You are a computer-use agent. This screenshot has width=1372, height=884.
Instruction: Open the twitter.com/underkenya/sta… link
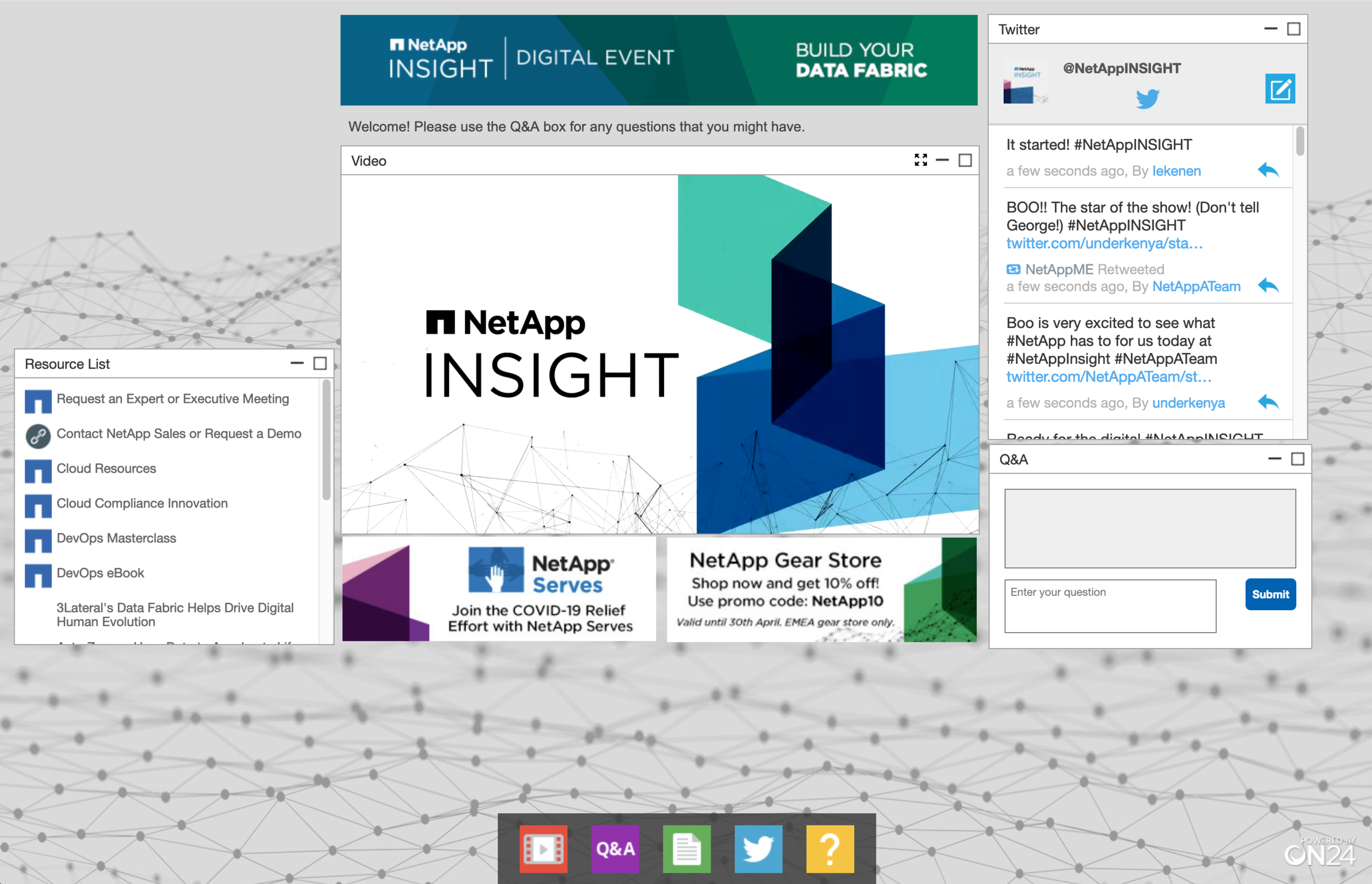point(1104,244)
